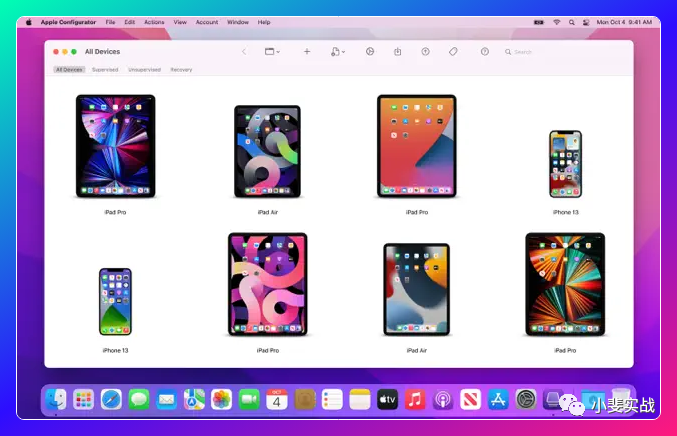The width and height of the screenshot is (677, 436).
Task: Open Photos from the dock
Action: pos(221,399)
